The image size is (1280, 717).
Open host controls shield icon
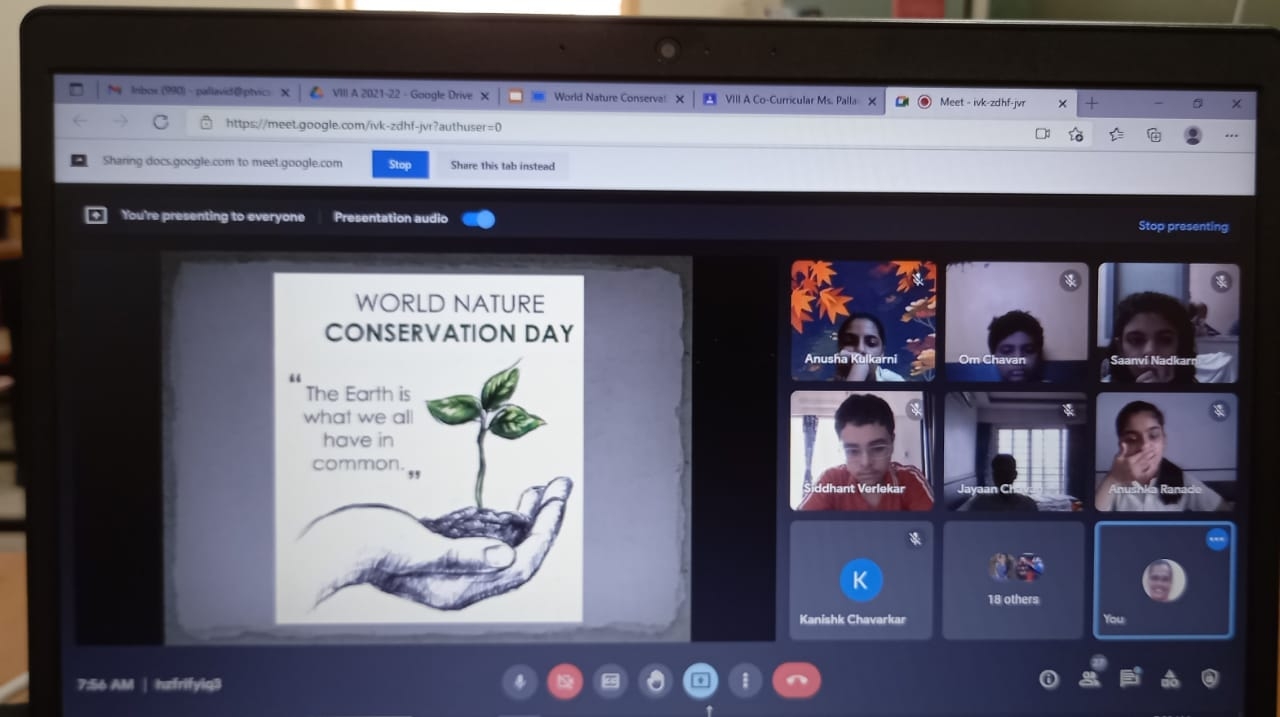tap(1210, 679)
